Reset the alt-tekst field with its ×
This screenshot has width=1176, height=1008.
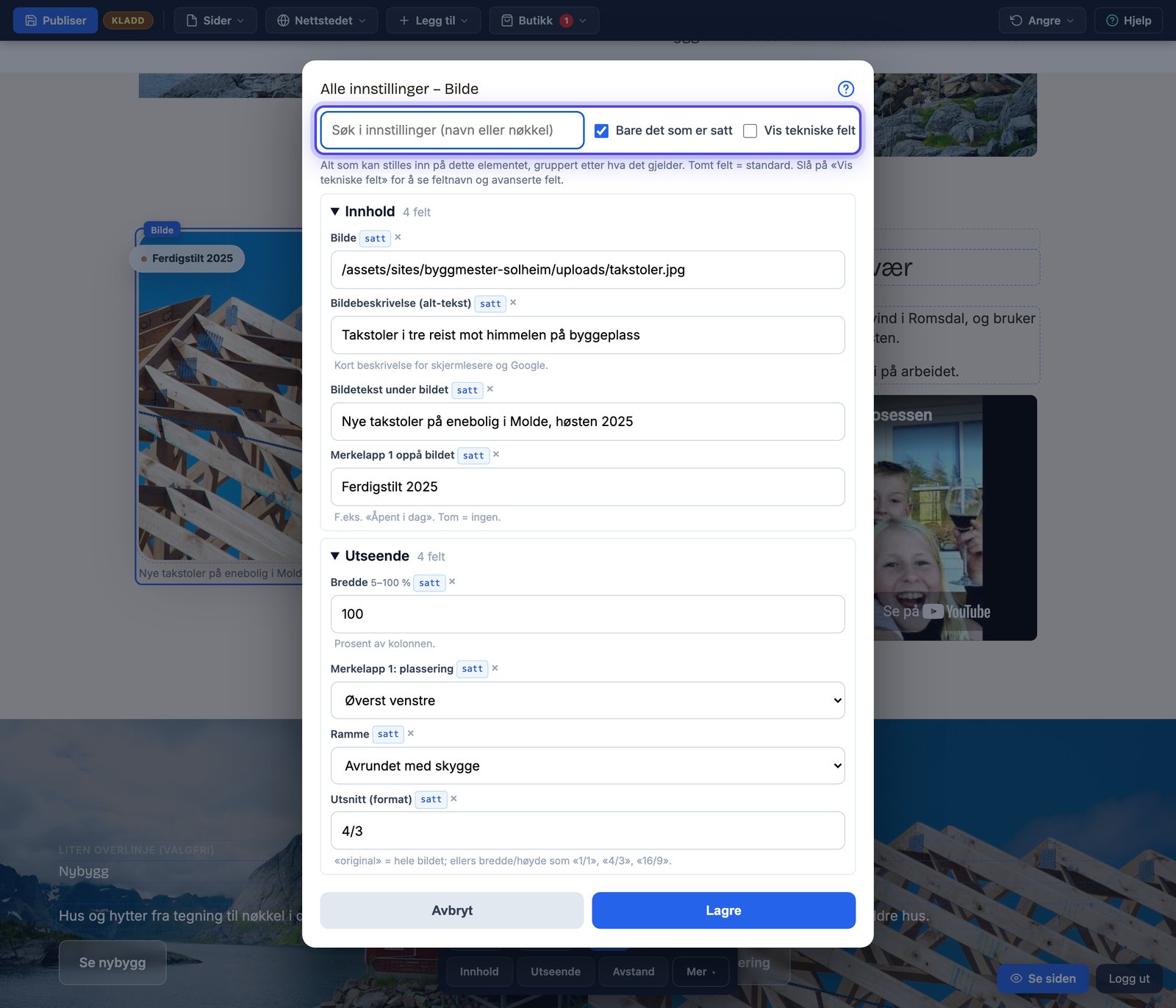pos(513,303)
